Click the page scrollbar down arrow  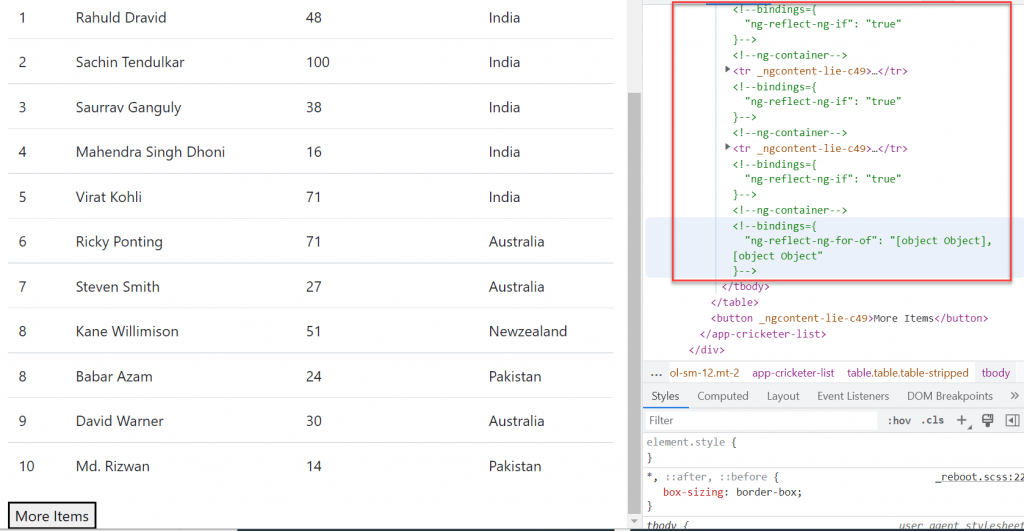634,522
